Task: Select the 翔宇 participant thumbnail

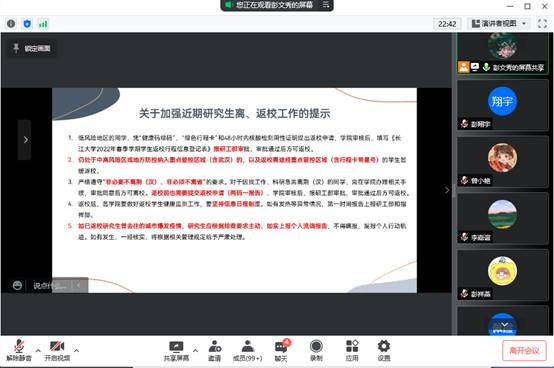Action: (x=502, y=105)
